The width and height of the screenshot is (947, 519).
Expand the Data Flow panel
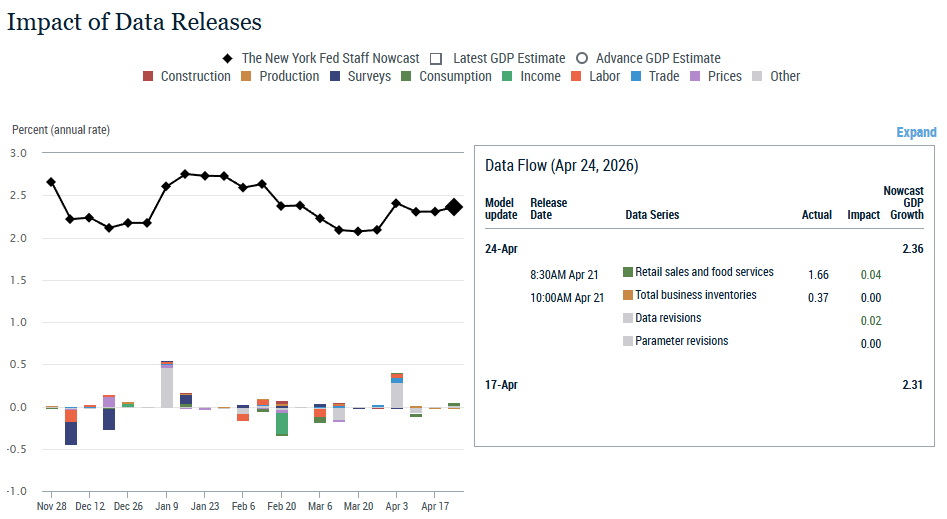916,132
